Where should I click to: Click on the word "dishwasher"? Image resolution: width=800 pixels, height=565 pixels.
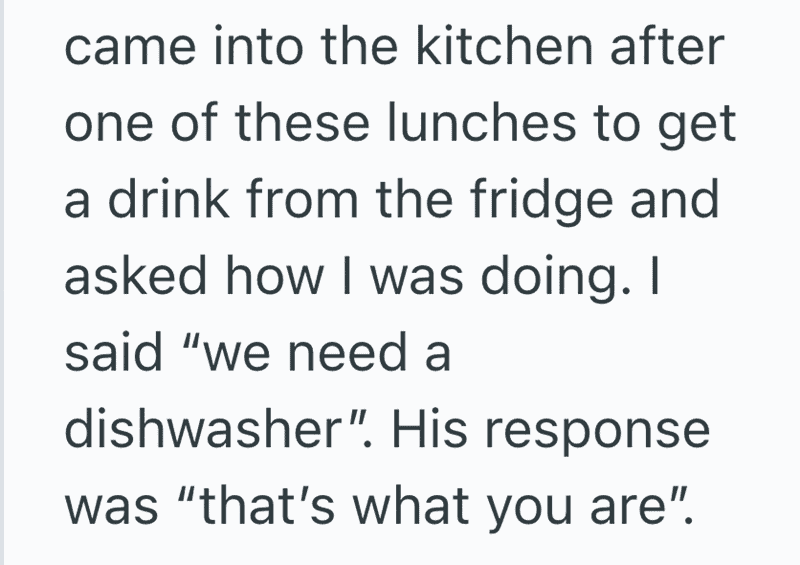pos(204,428)
